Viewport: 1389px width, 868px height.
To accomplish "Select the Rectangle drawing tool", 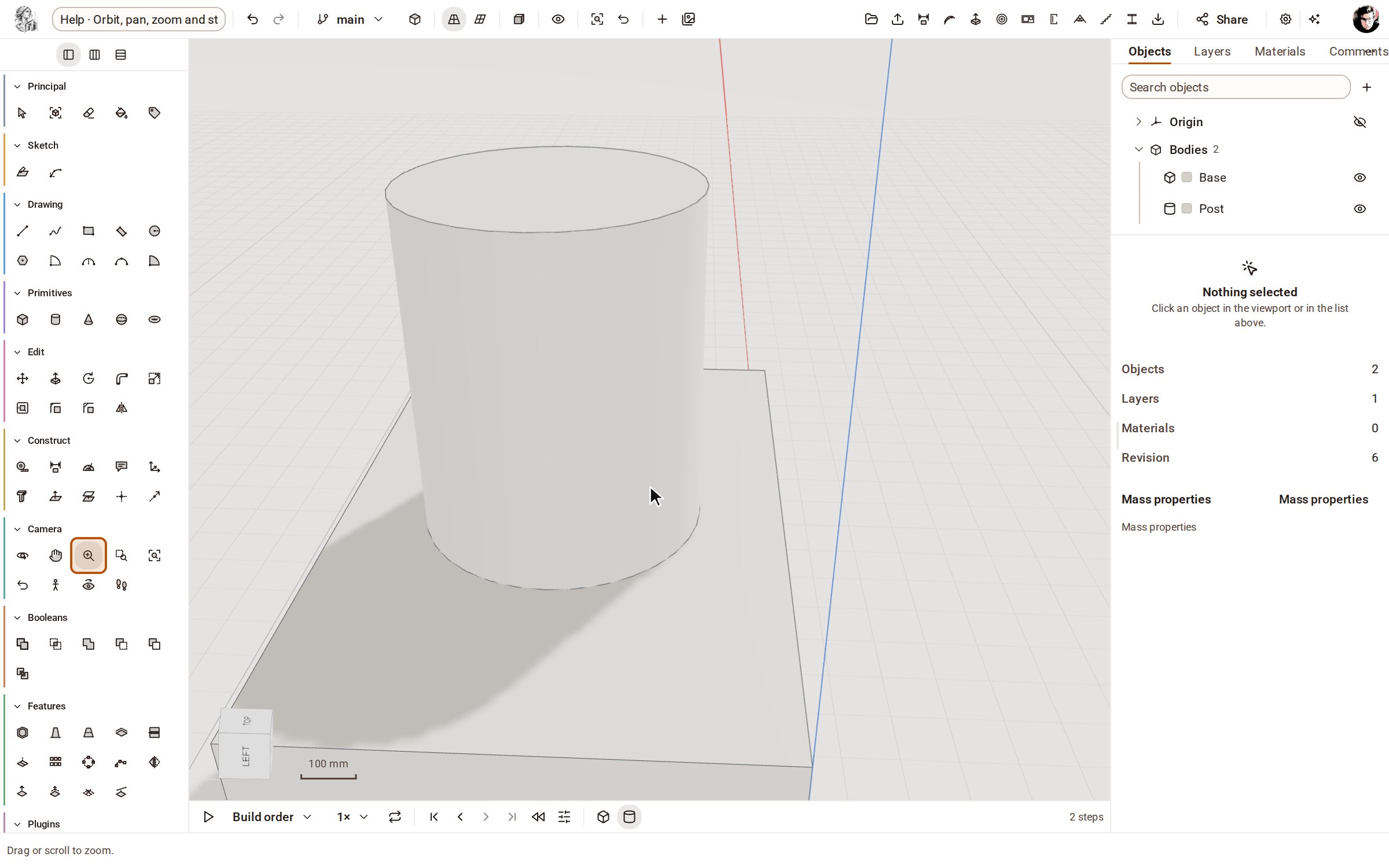I will tap(89, 231).
